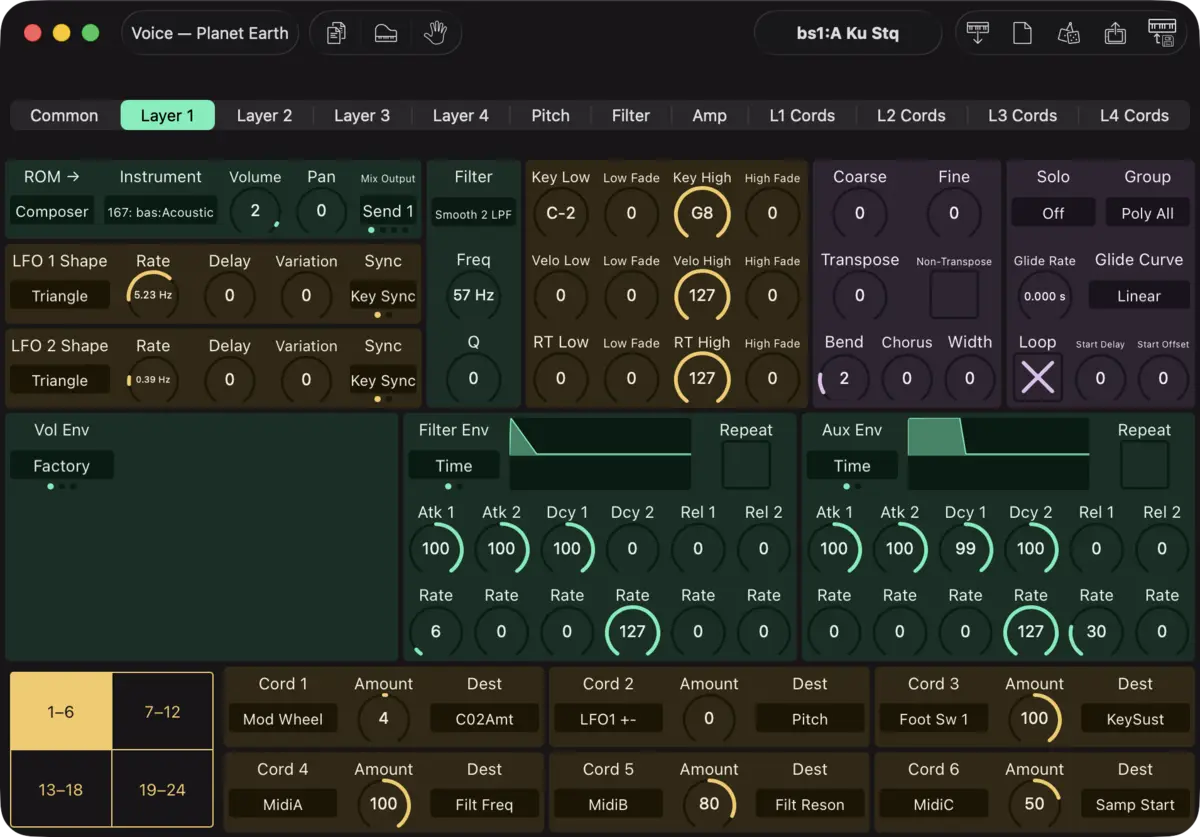
Task: Switch to the Pitch tab
Action: 550,115
